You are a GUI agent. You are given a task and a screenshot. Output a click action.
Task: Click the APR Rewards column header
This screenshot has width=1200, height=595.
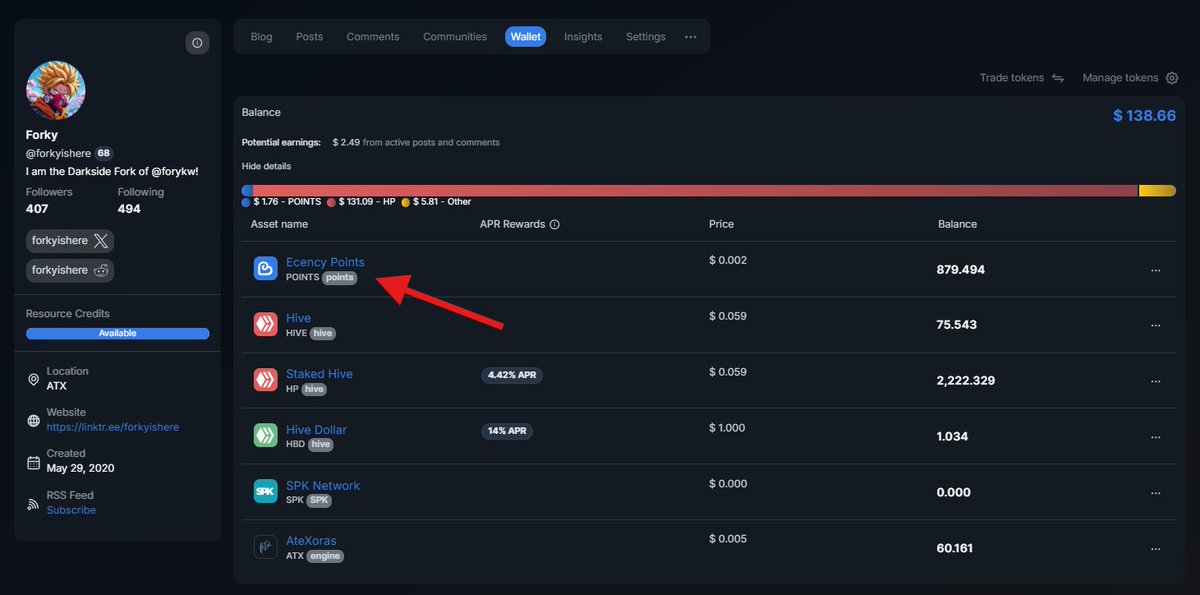513,224
